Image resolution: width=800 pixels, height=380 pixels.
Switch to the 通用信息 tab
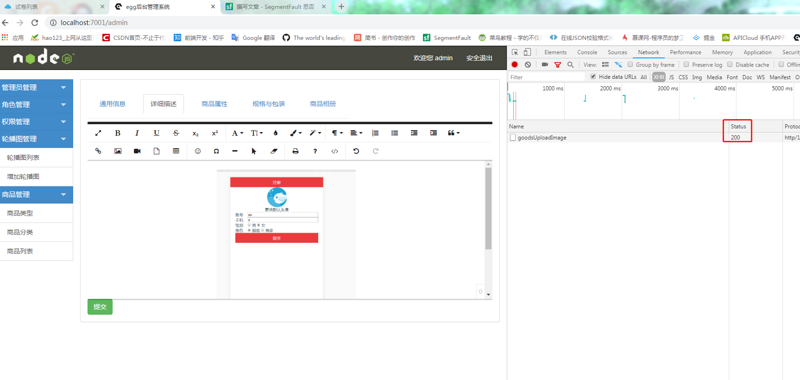[x=112, y=104]
